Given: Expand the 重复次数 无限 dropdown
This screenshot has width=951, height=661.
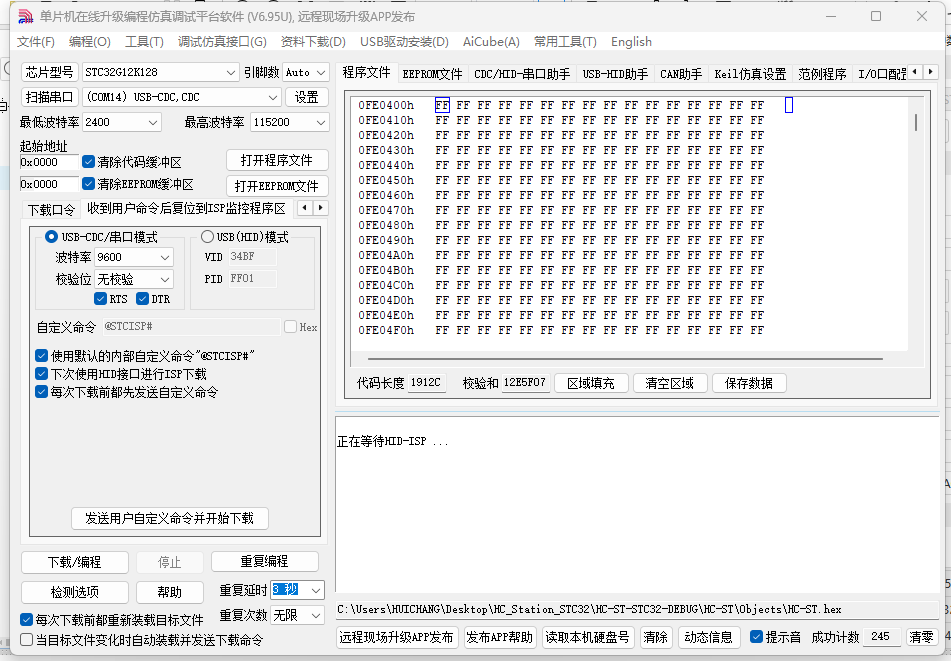Looking at the screenshot, I should click(316, 616).
